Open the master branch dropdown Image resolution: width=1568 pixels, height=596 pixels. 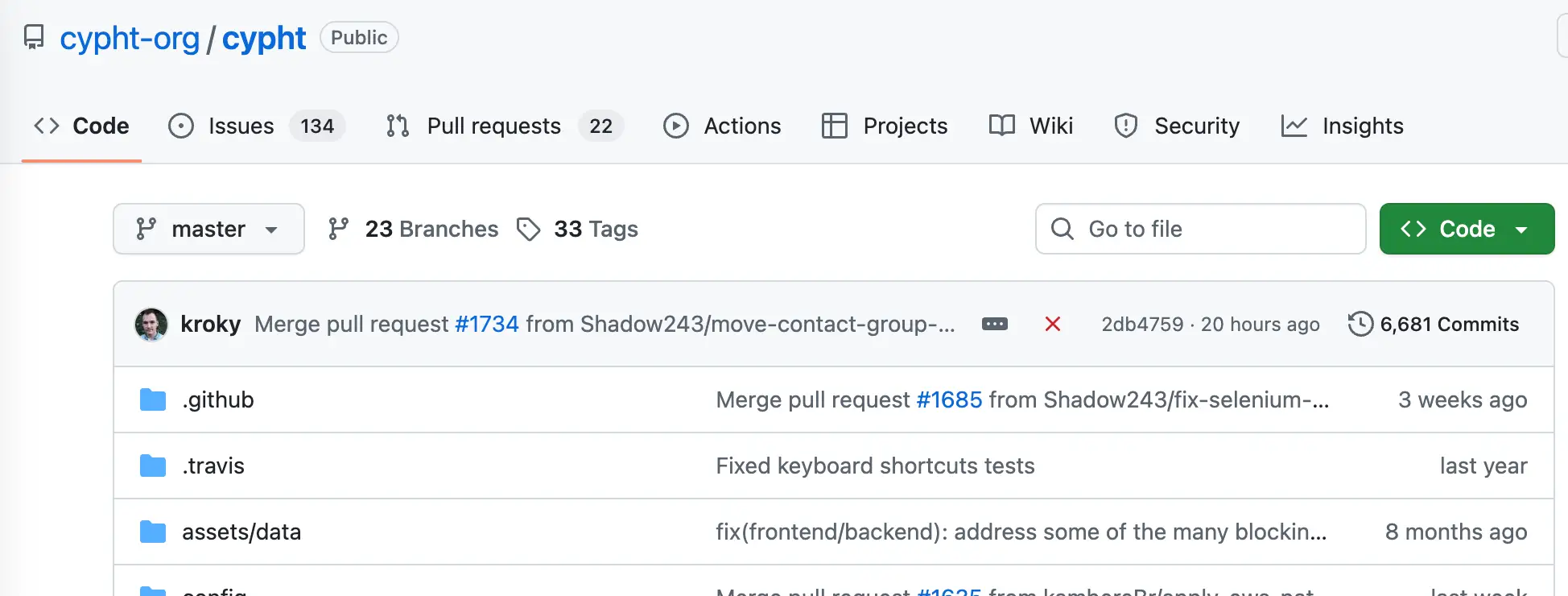pyautogui.click(x=208, y=230)
